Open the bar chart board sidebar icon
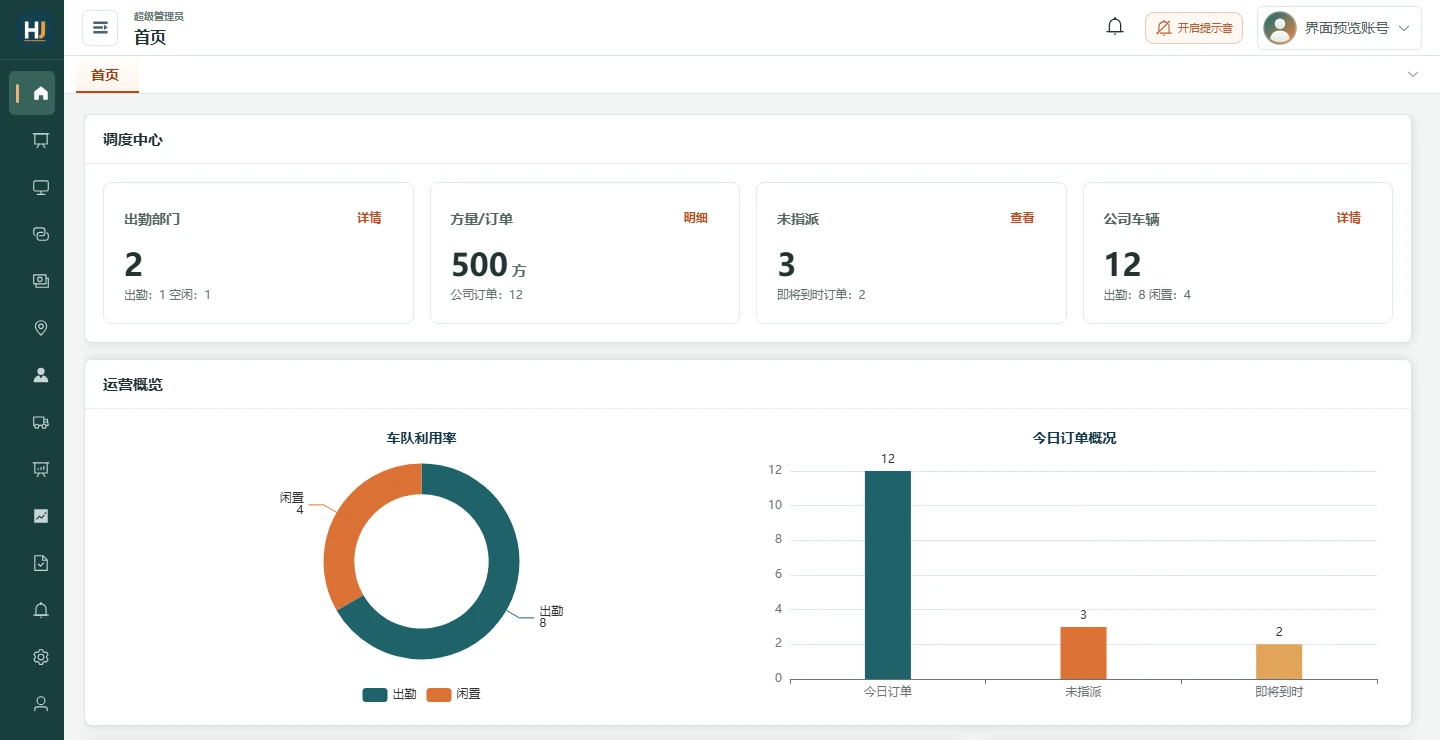The width and height of the screenshot is (1440, 740). 41,469
